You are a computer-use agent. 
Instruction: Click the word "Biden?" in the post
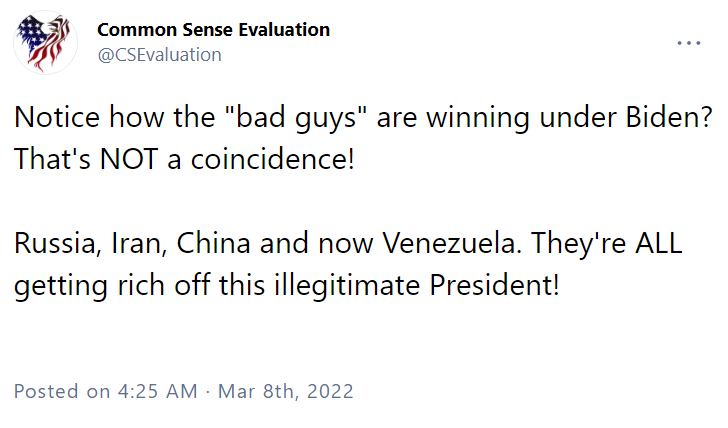[x=669, y=117]
